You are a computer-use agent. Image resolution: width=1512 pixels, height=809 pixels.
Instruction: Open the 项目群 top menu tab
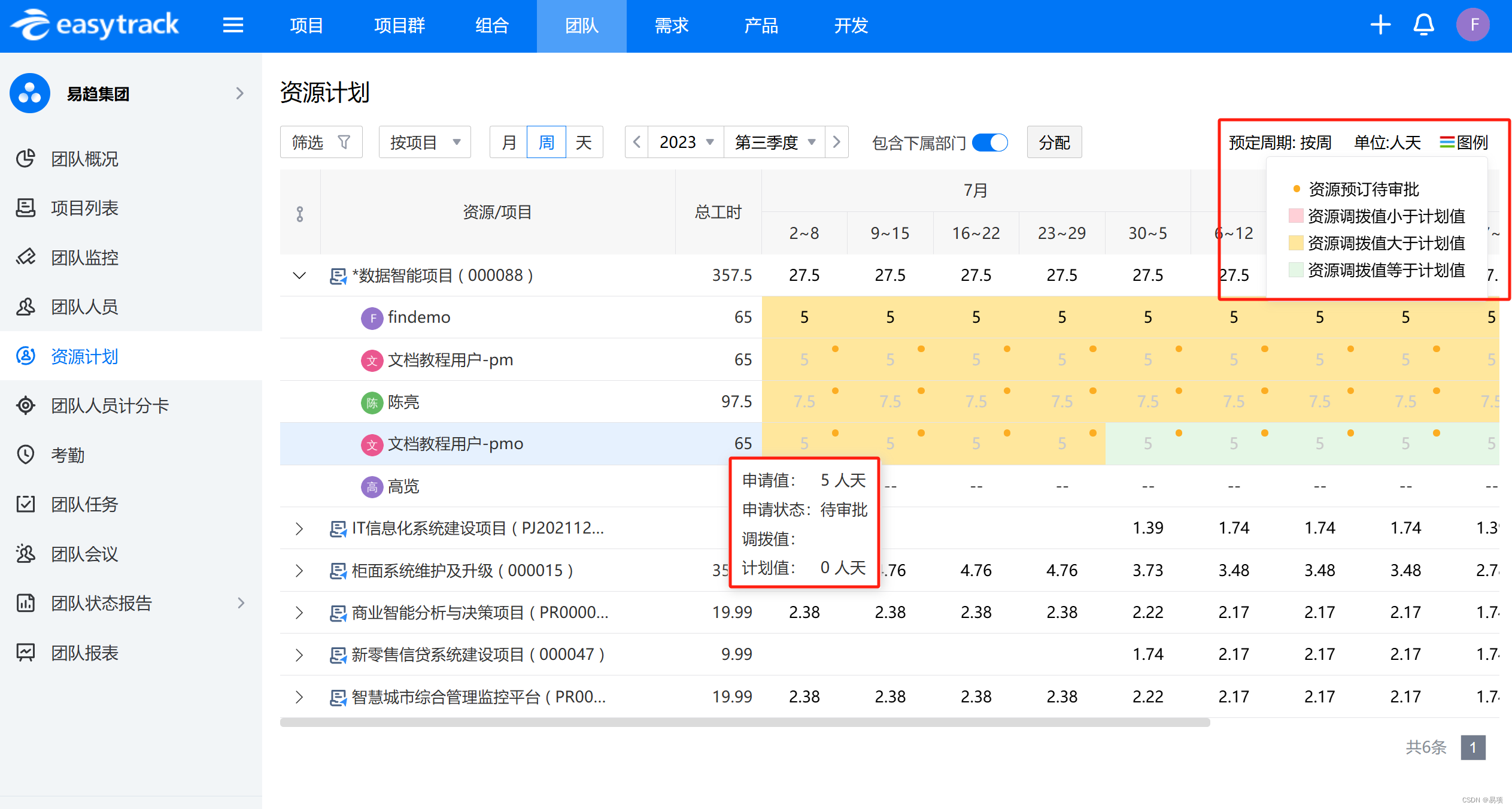click(399, 25)
